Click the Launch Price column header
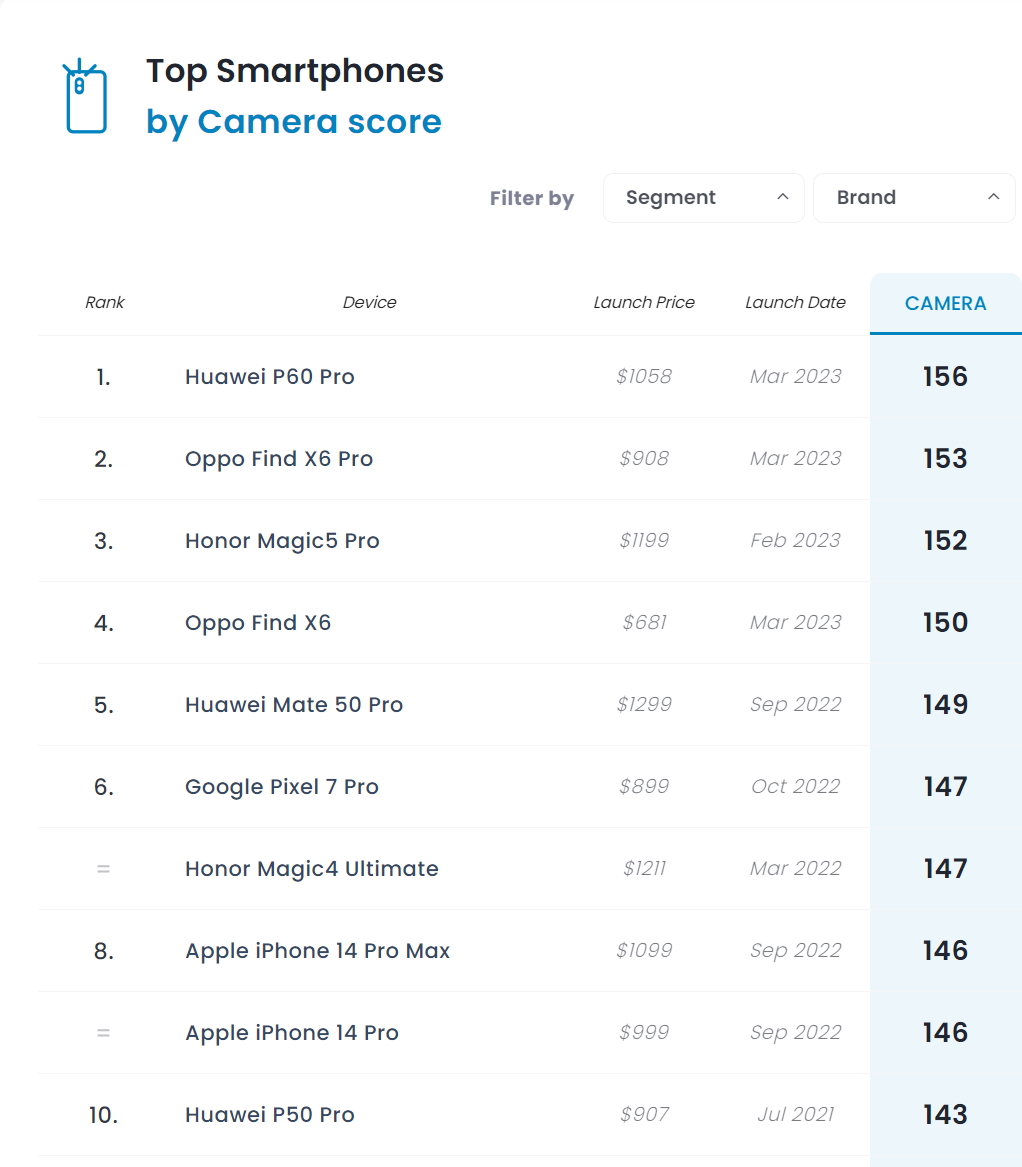 pyautogui.click(x=644, y=303)
